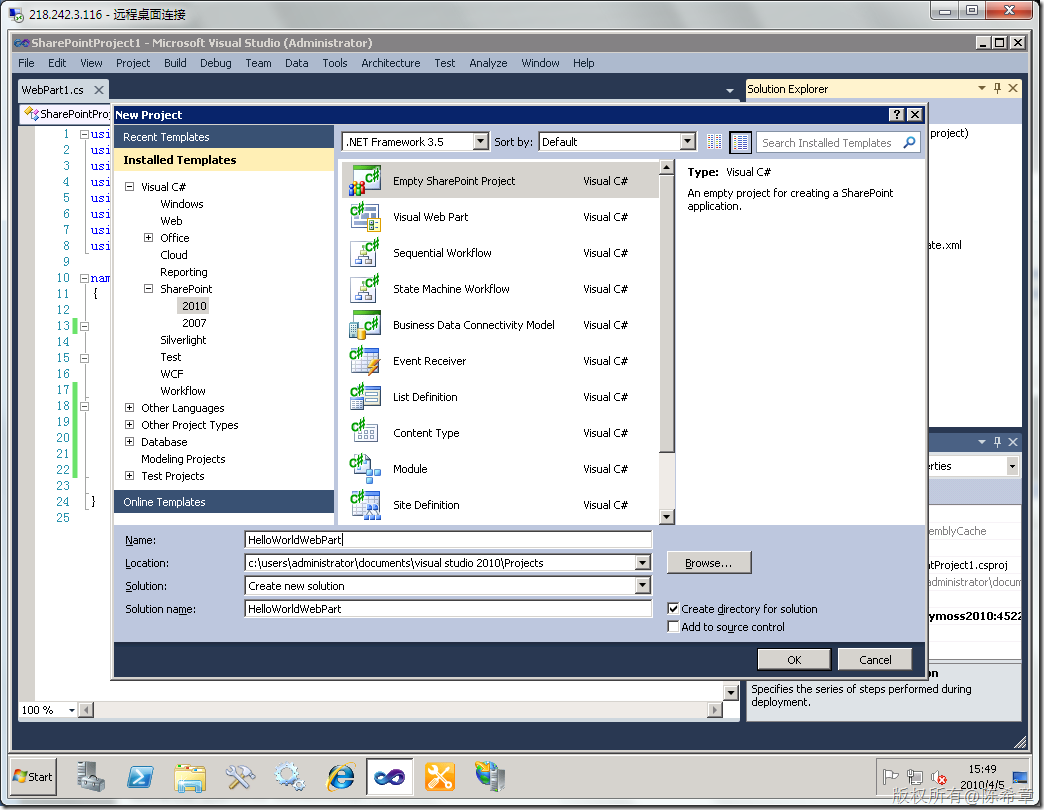Click the clock in the system tray
The image size is (1044, 810).
pos(982,769)
